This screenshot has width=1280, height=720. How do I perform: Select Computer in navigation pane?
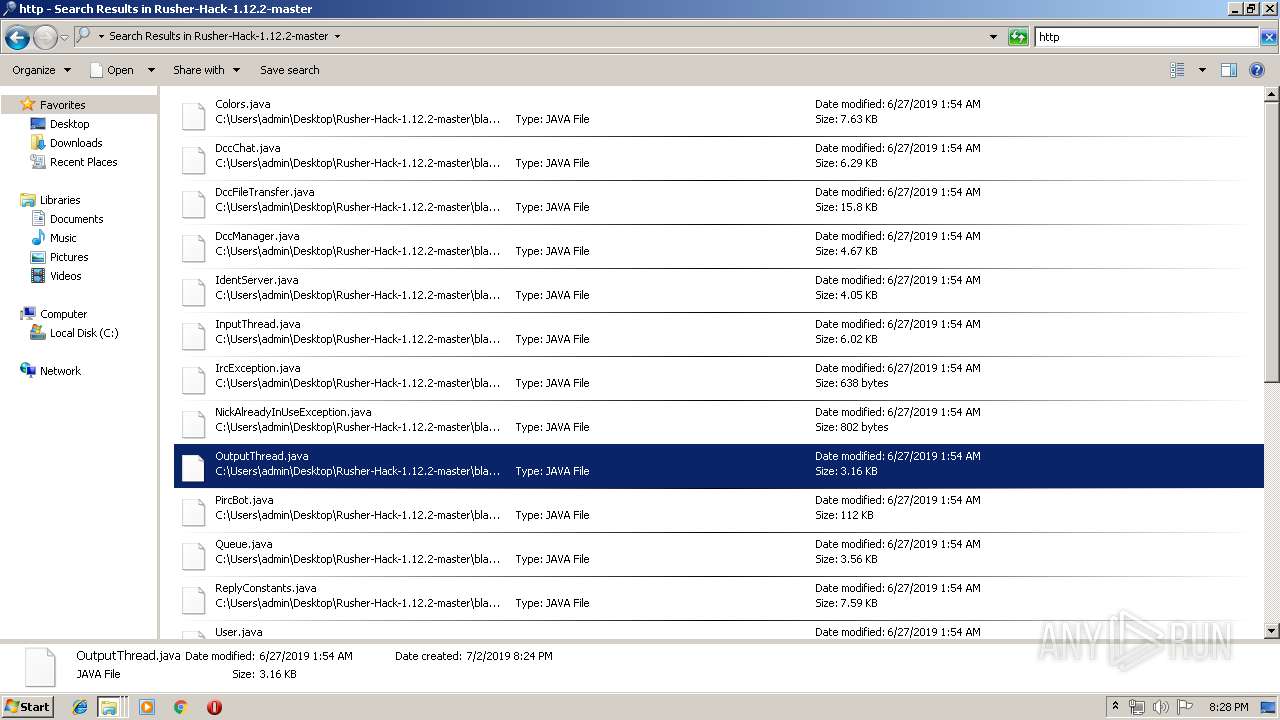click(x=63, y=314)
